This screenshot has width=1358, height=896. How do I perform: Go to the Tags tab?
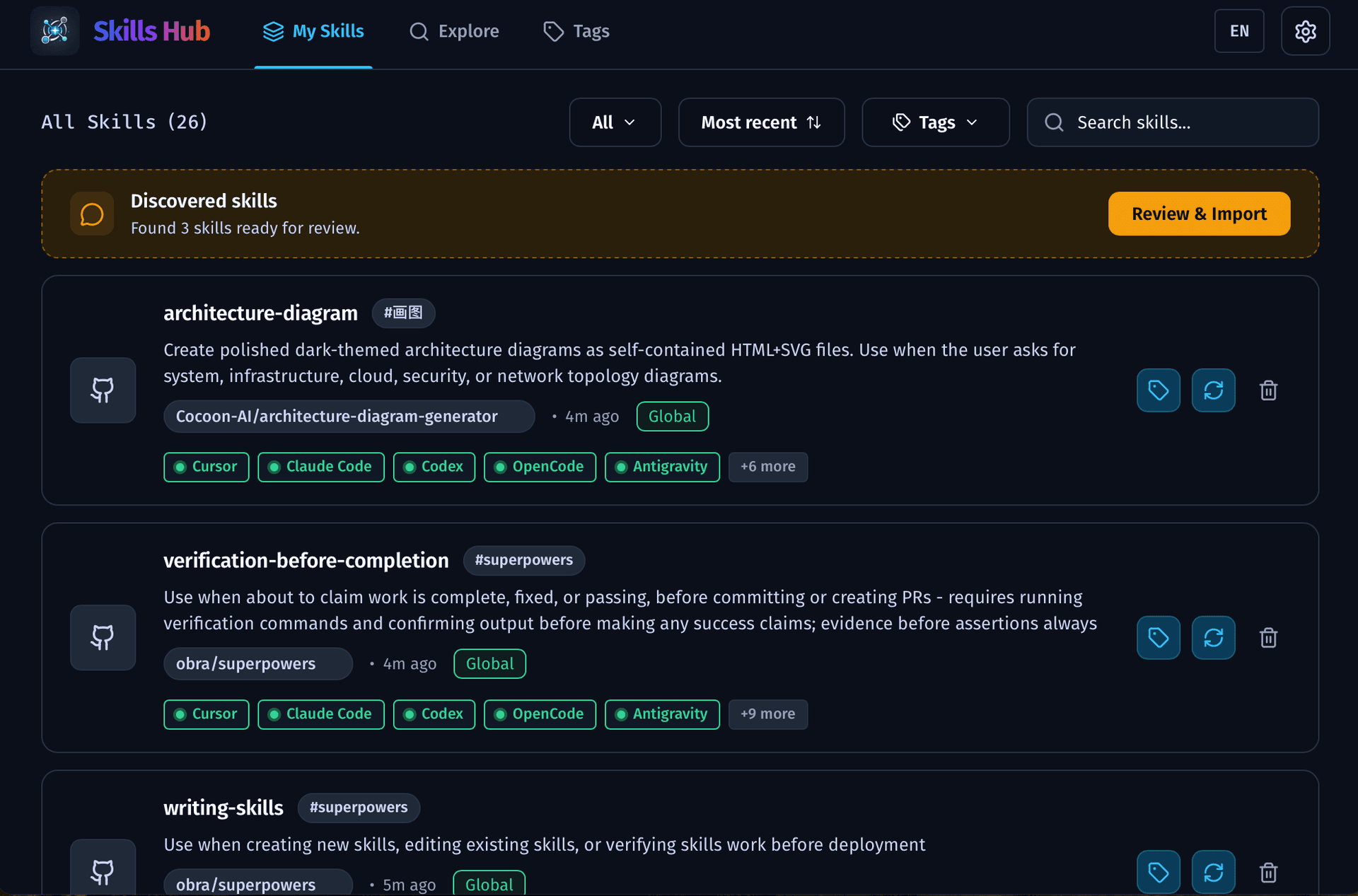click(x=576, y=31)
